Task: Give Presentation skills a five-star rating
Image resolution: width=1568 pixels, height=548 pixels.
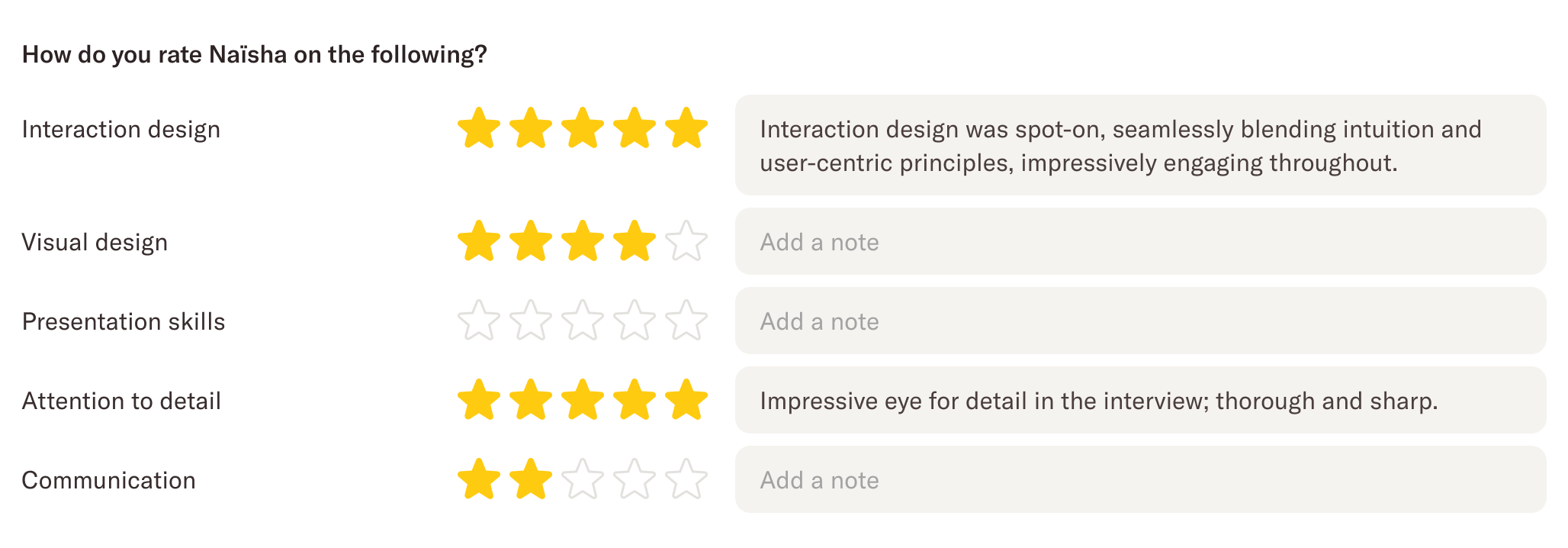Action: coord(685,321)
